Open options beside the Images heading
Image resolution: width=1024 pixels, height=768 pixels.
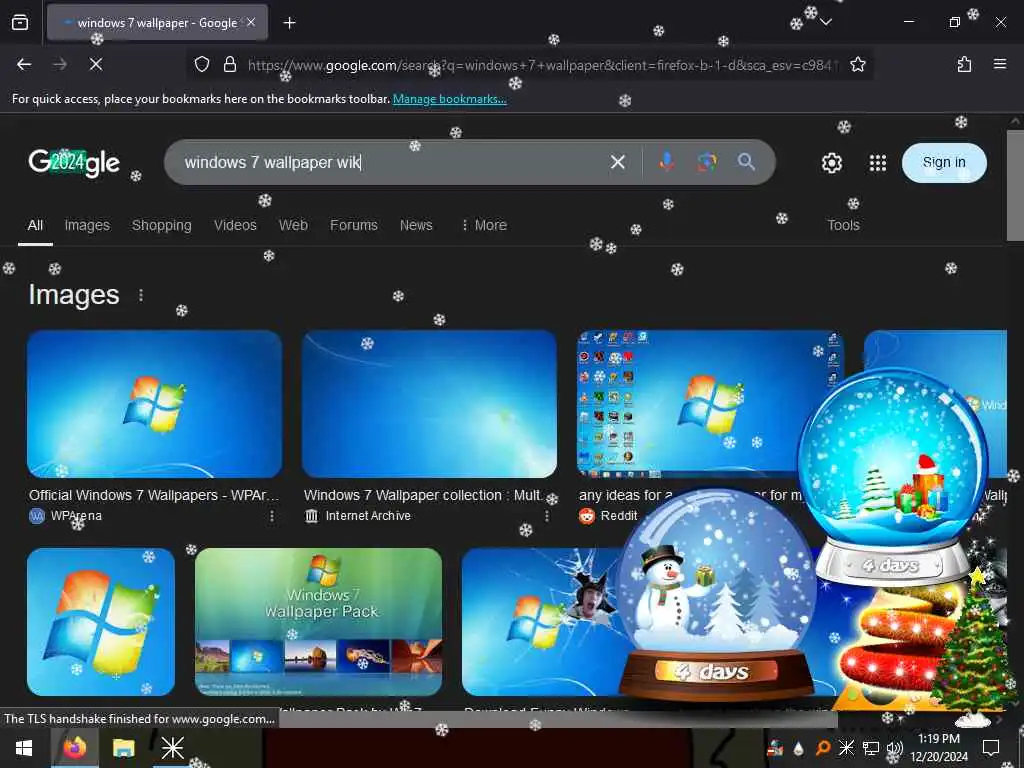141,295
